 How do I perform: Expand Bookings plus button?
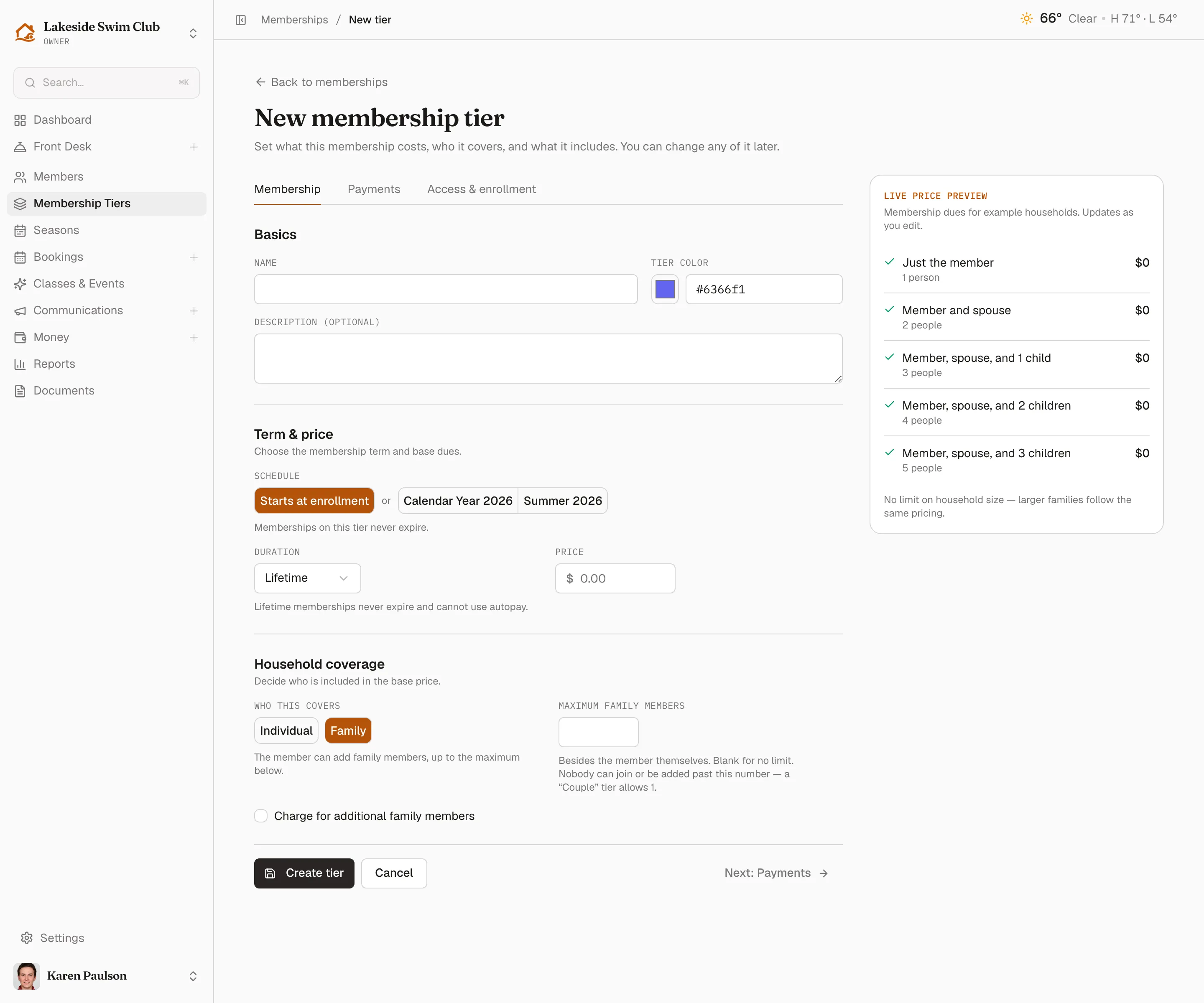[x=194, y=257]
